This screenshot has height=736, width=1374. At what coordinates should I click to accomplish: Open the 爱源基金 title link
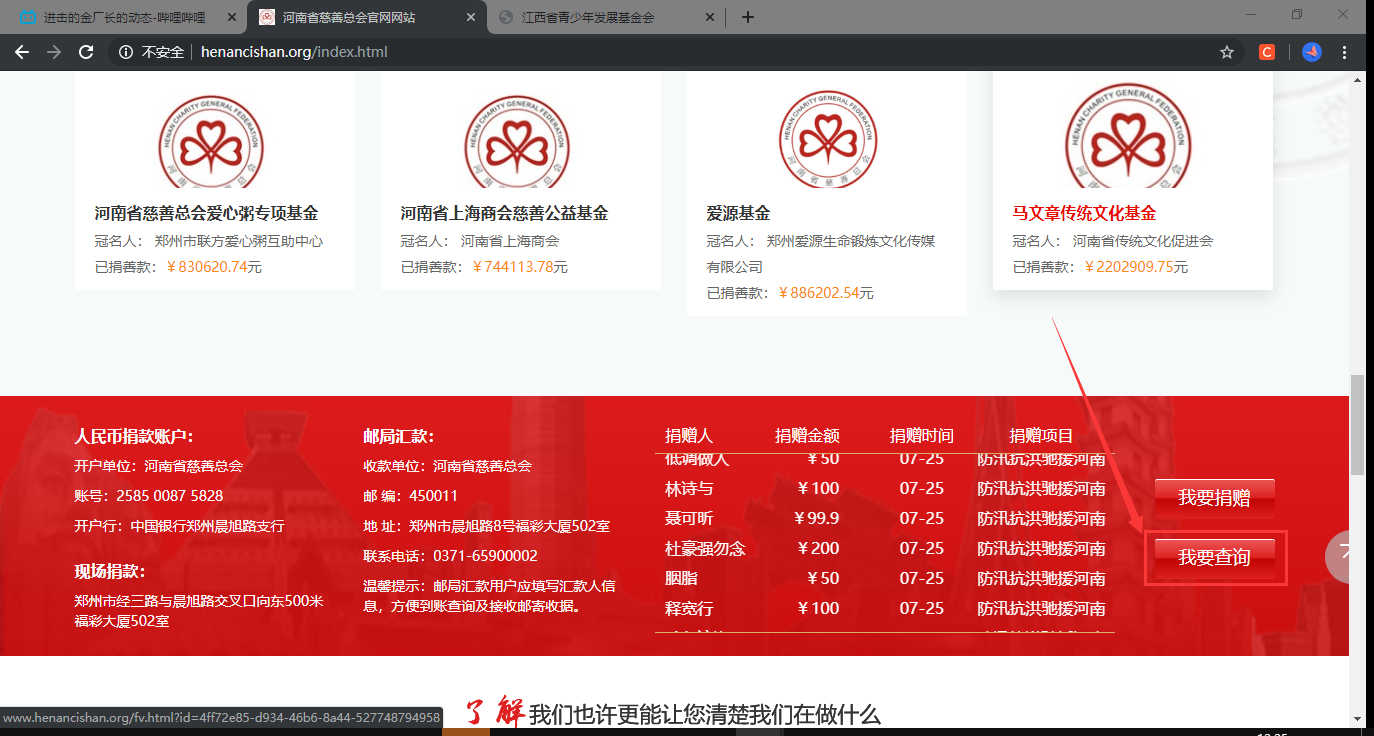tap(738, 213)
